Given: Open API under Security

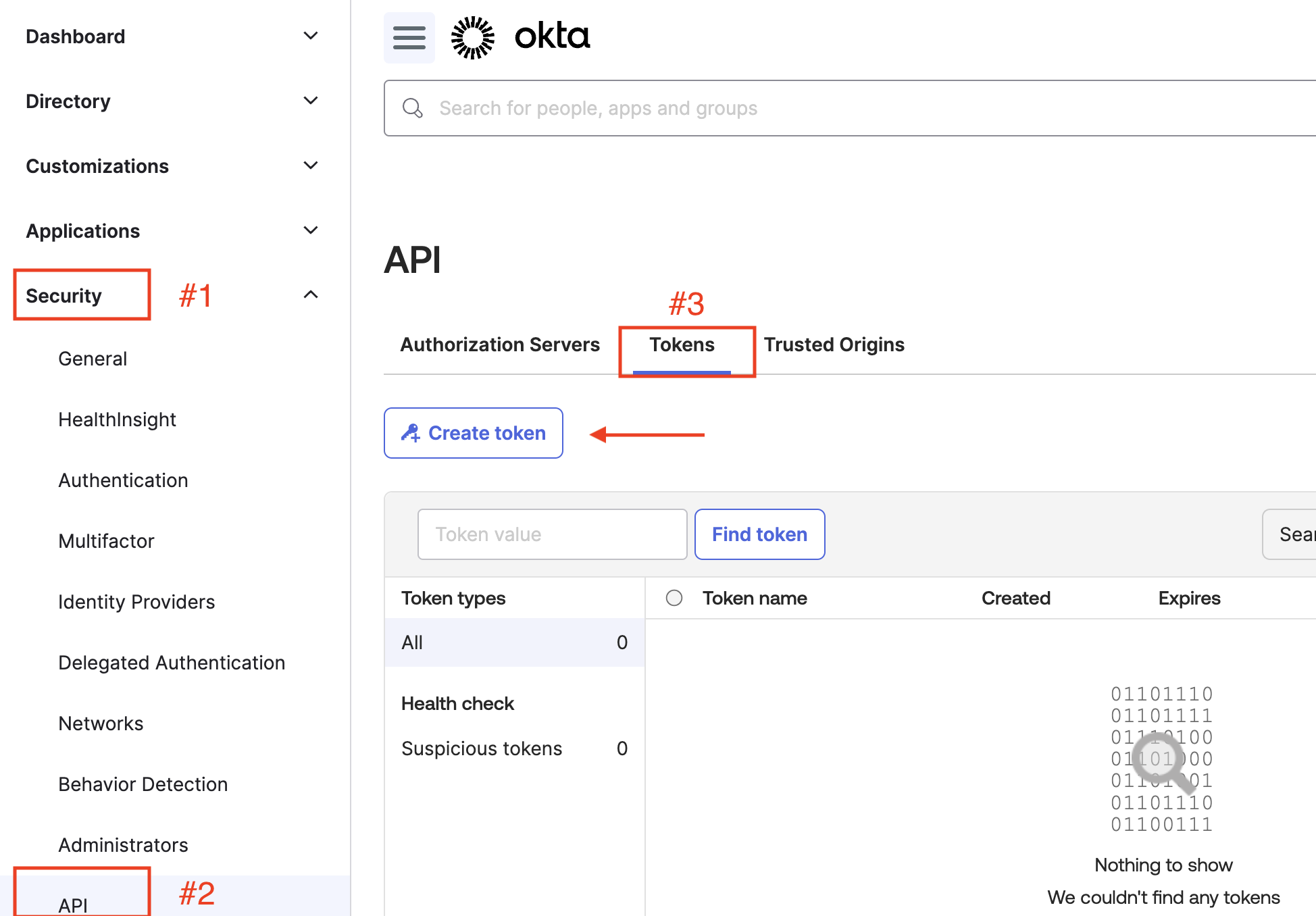Looking at the screenshot, I should pos(73,905).
